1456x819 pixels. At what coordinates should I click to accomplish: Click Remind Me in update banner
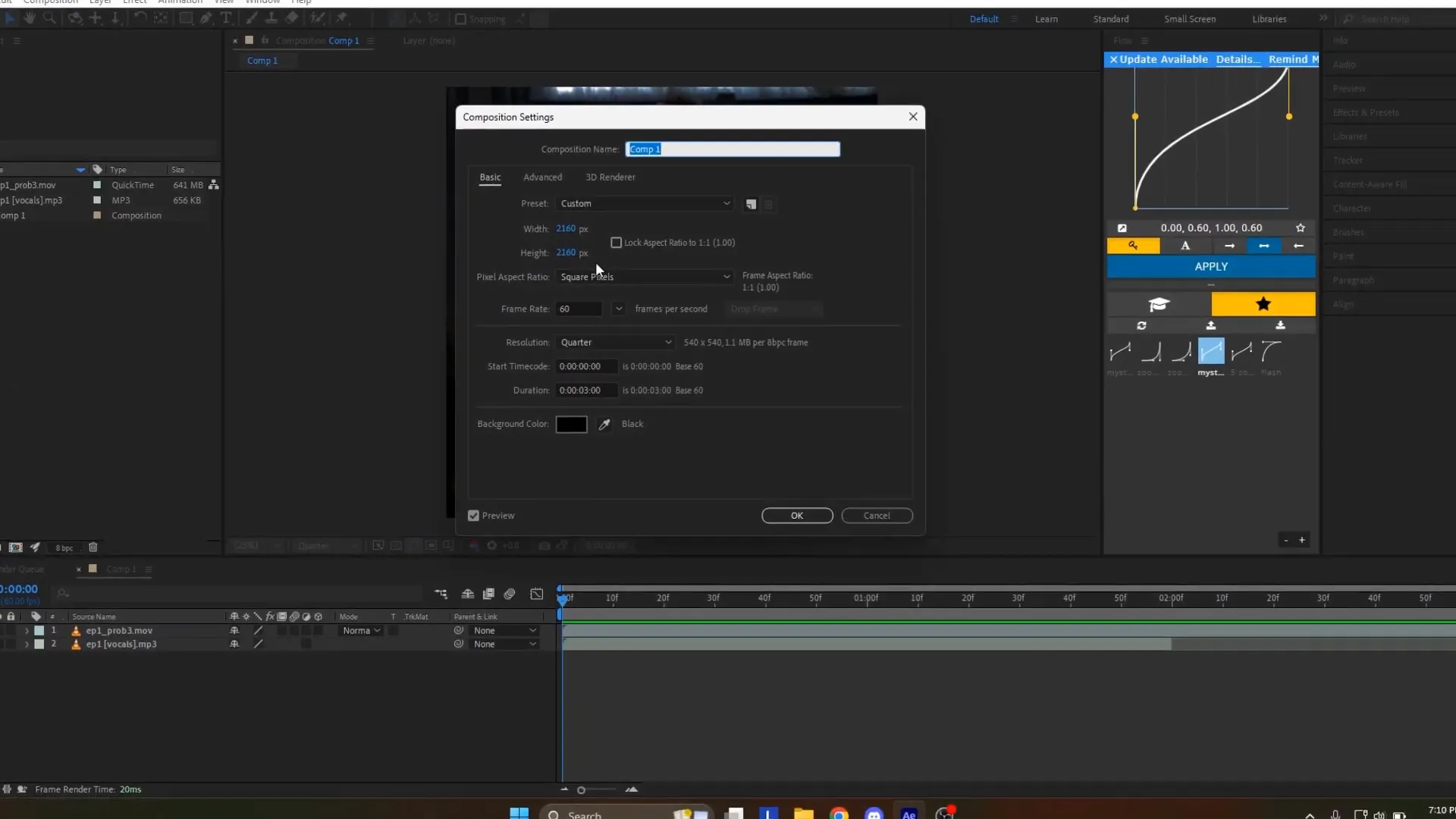1293,59
